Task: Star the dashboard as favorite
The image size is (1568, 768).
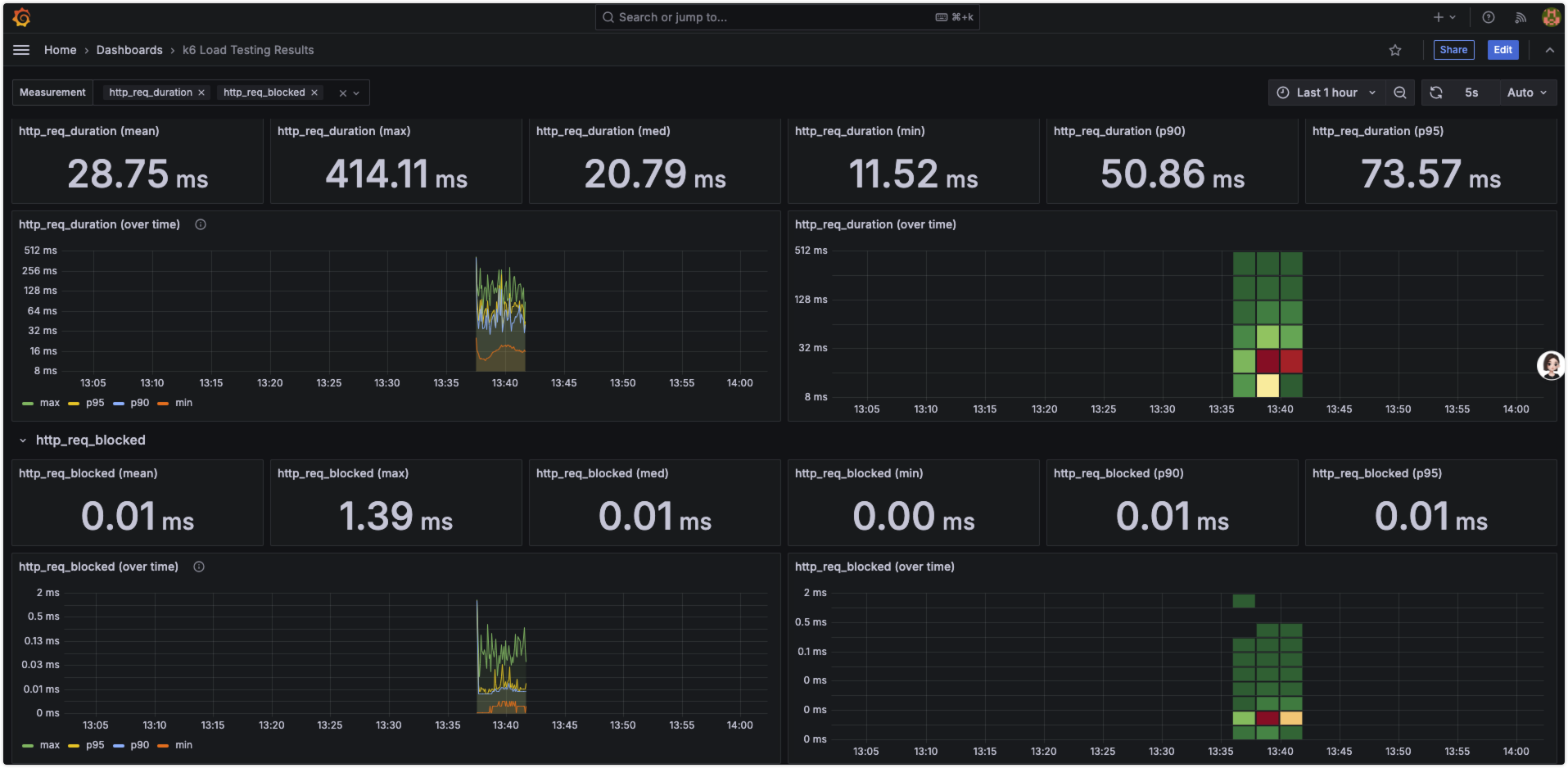Action: pyautogui.click(x=1395, y=50)
